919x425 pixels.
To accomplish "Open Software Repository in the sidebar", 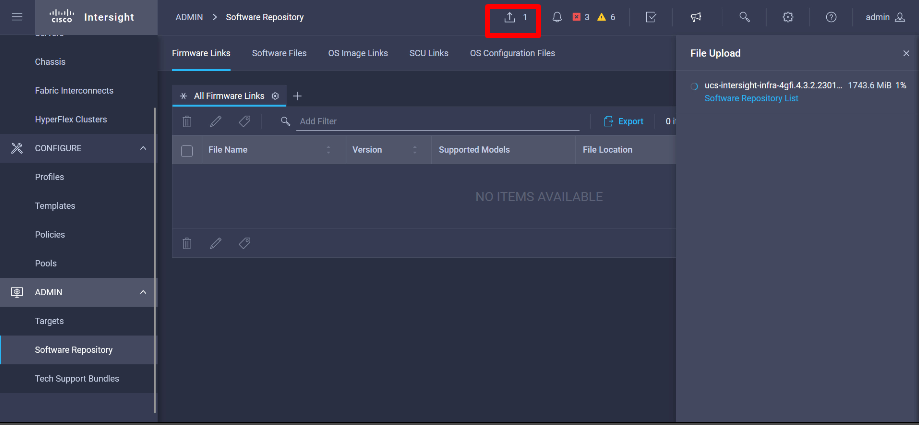I will (x=74, y=350).
